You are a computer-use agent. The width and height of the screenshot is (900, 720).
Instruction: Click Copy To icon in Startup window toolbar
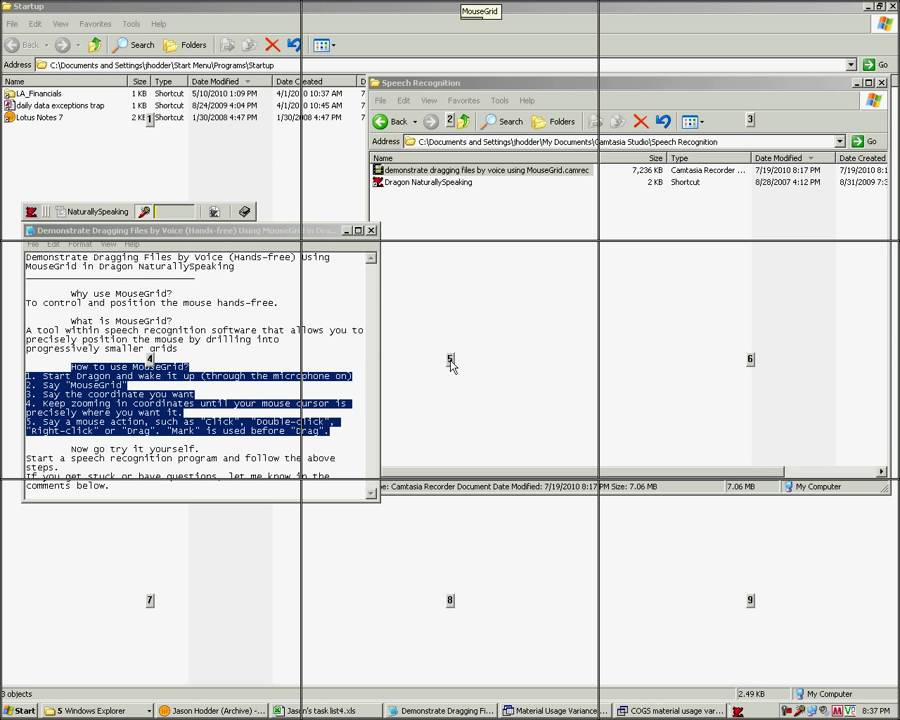pos(249,45)
